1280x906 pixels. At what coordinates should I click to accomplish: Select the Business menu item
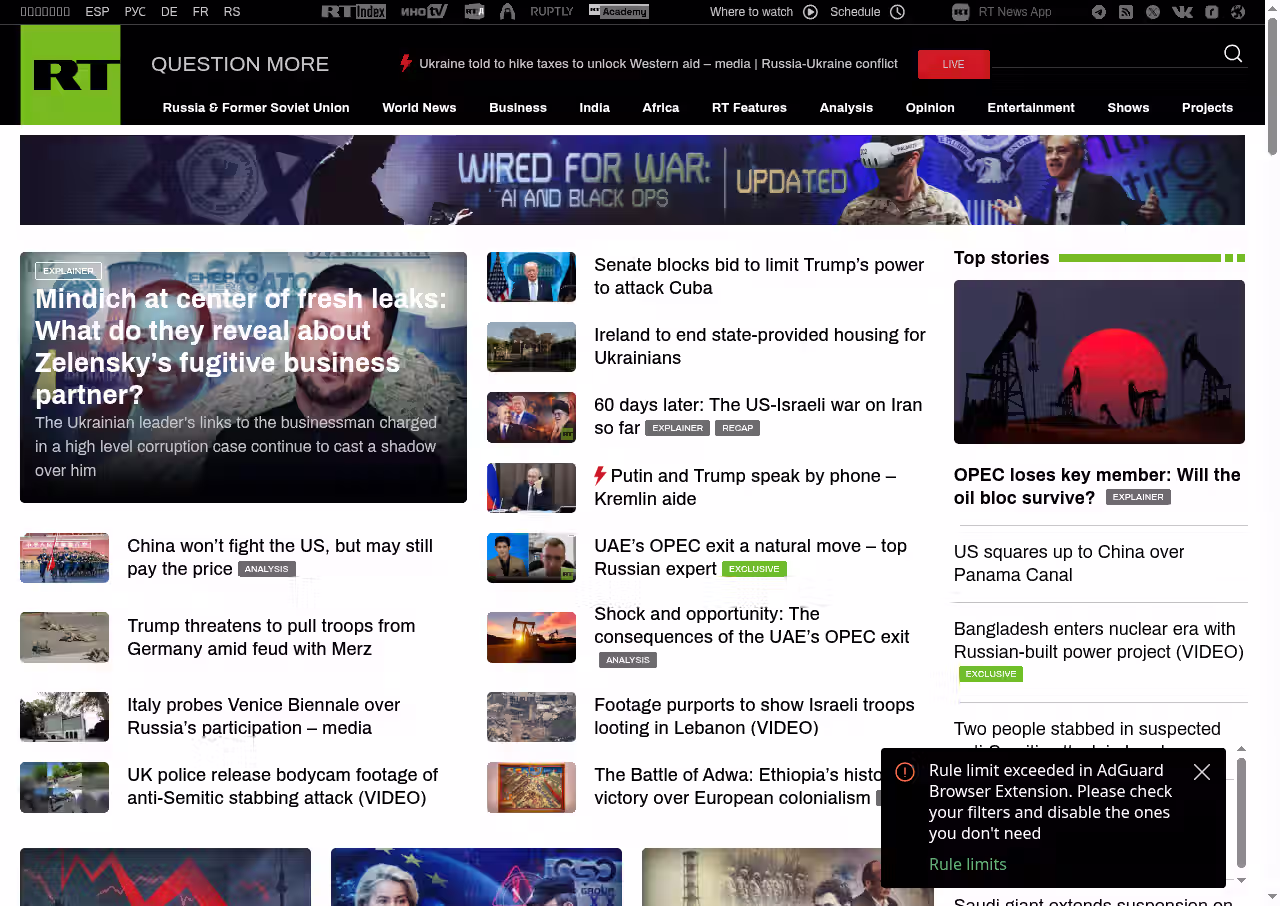click(518, 108)
